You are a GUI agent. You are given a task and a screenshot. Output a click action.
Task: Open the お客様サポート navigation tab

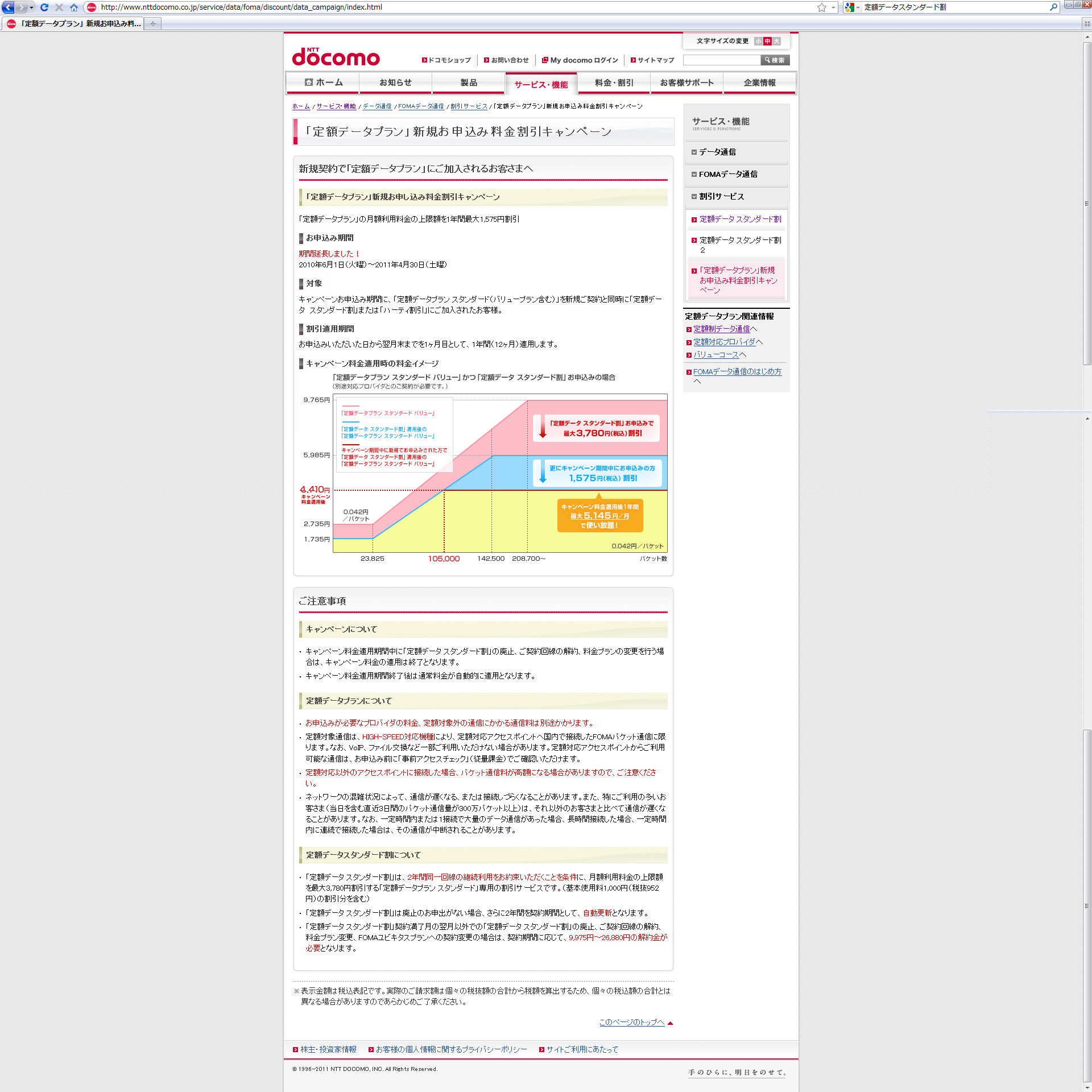click(686, 82)
